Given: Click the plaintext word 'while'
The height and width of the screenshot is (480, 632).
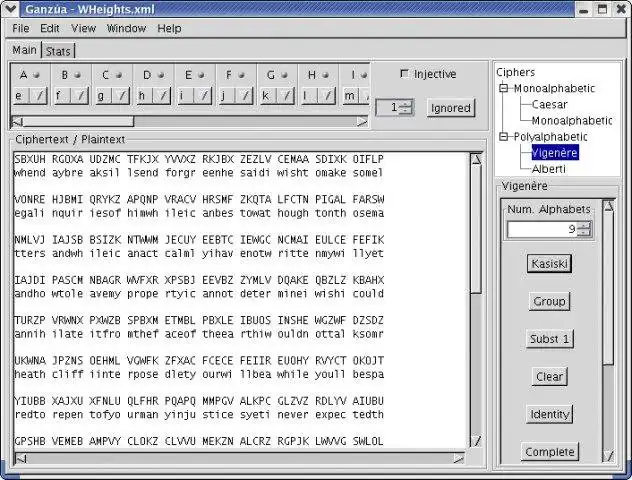Looking at the screenshot, I should [x=293, y=374].
